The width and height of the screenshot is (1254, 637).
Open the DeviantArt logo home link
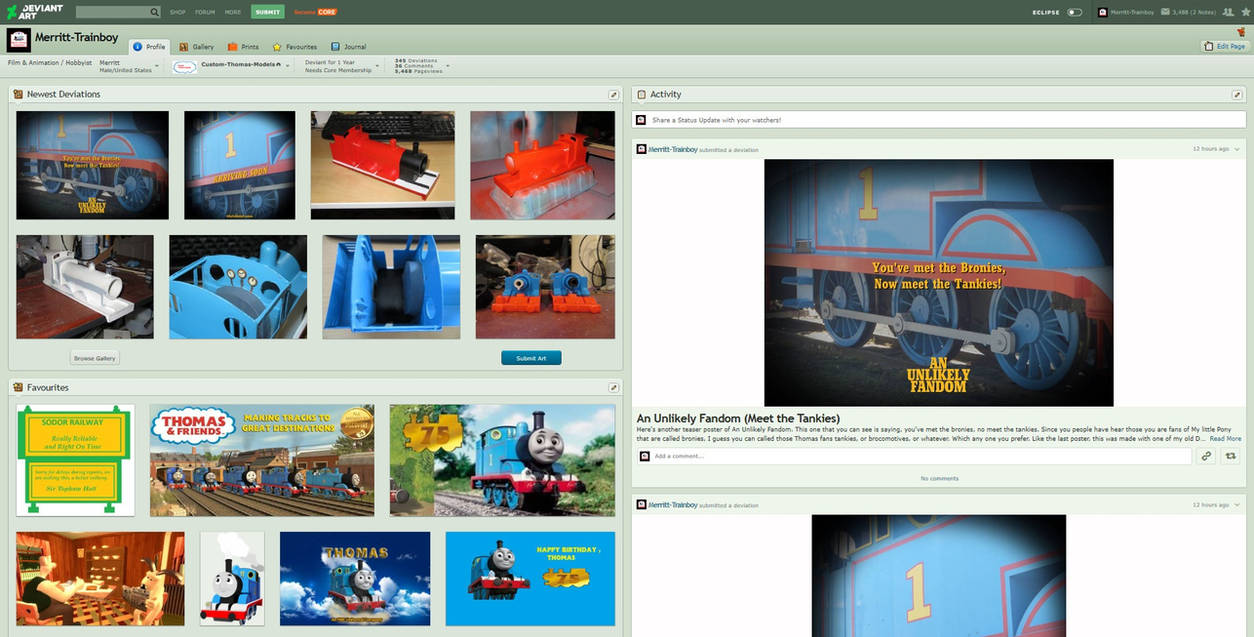[x=35, y=12]
